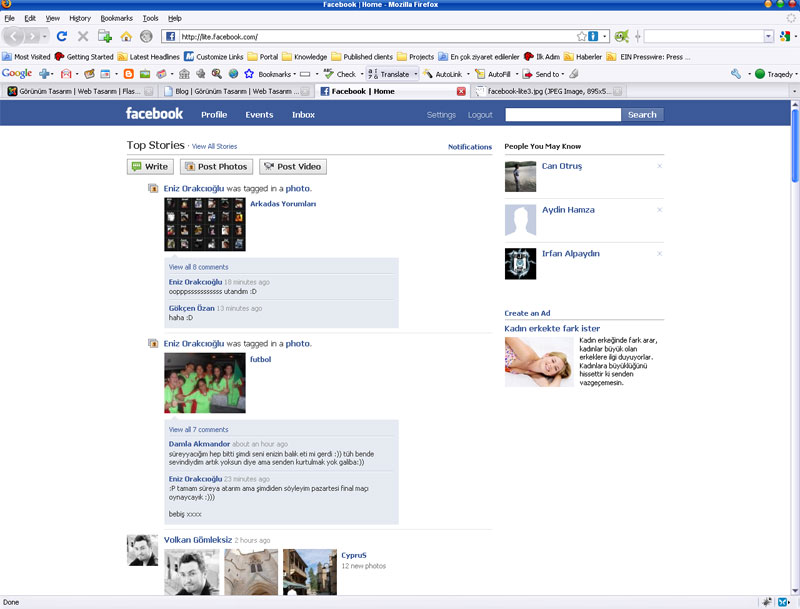The height and width of the screenshot is (609, 800).
Task: Click the Post Photos button
Action: pyautogui.click(x=216, y=166)
